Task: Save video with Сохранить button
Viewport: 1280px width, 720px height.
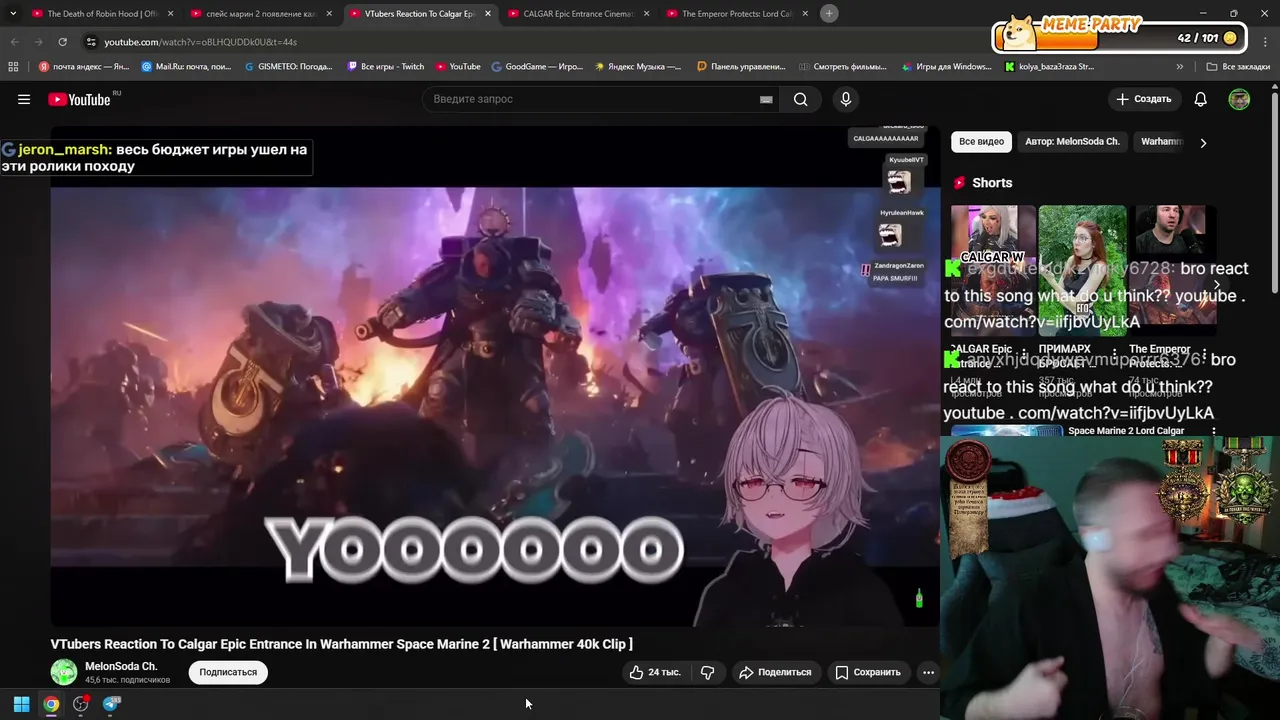Action: pyautogui.click(x=868, y=672)
